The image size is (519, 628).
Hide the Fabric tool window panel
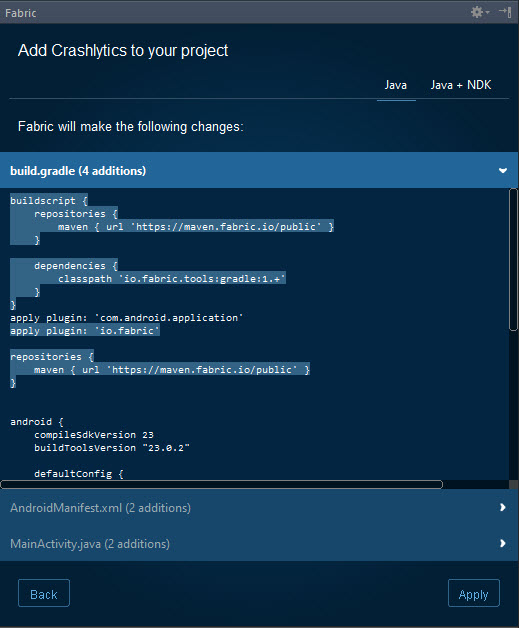tap(505, 12)
